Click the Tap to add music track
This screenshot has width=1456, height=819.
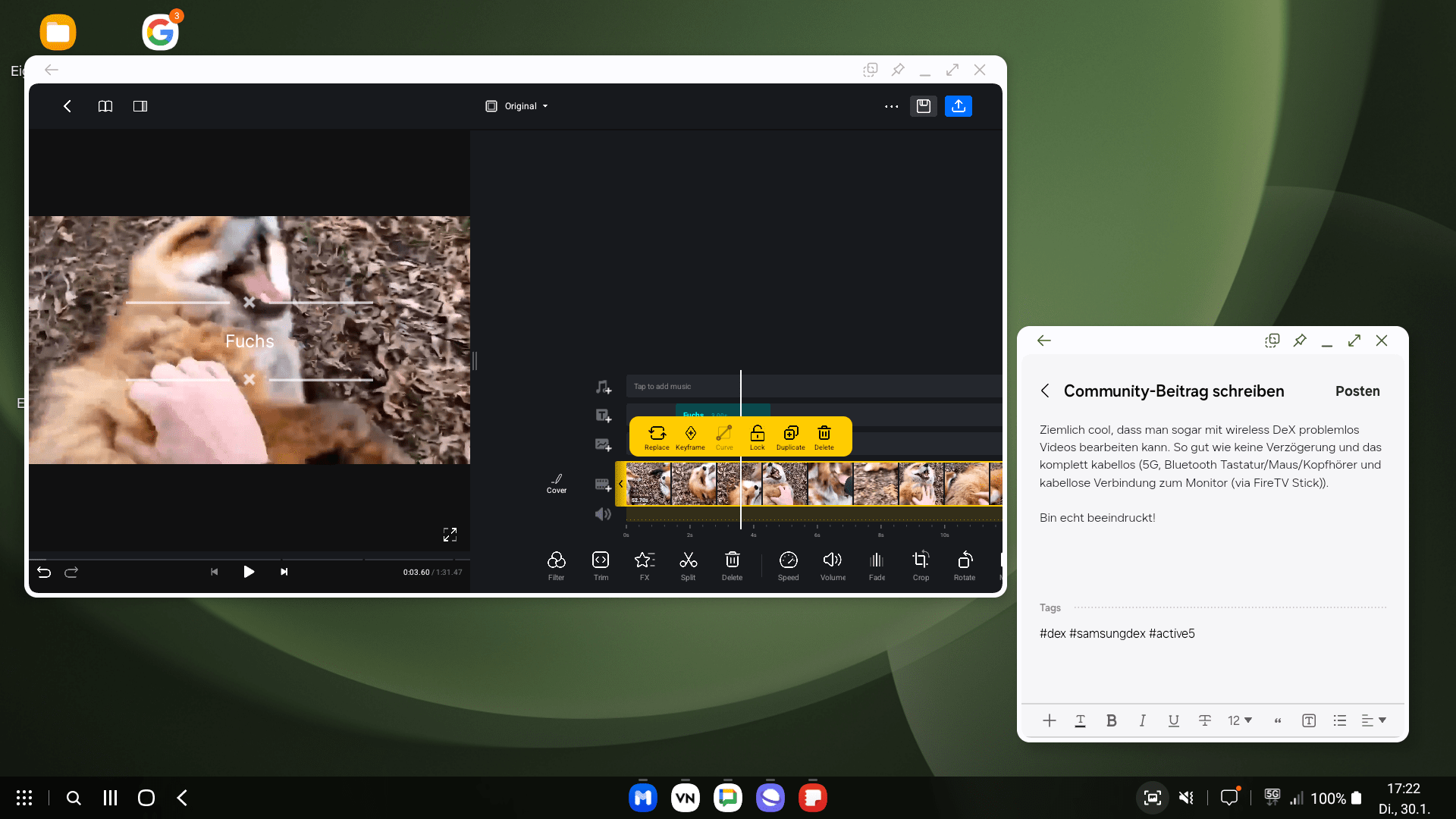pos(814,386)
